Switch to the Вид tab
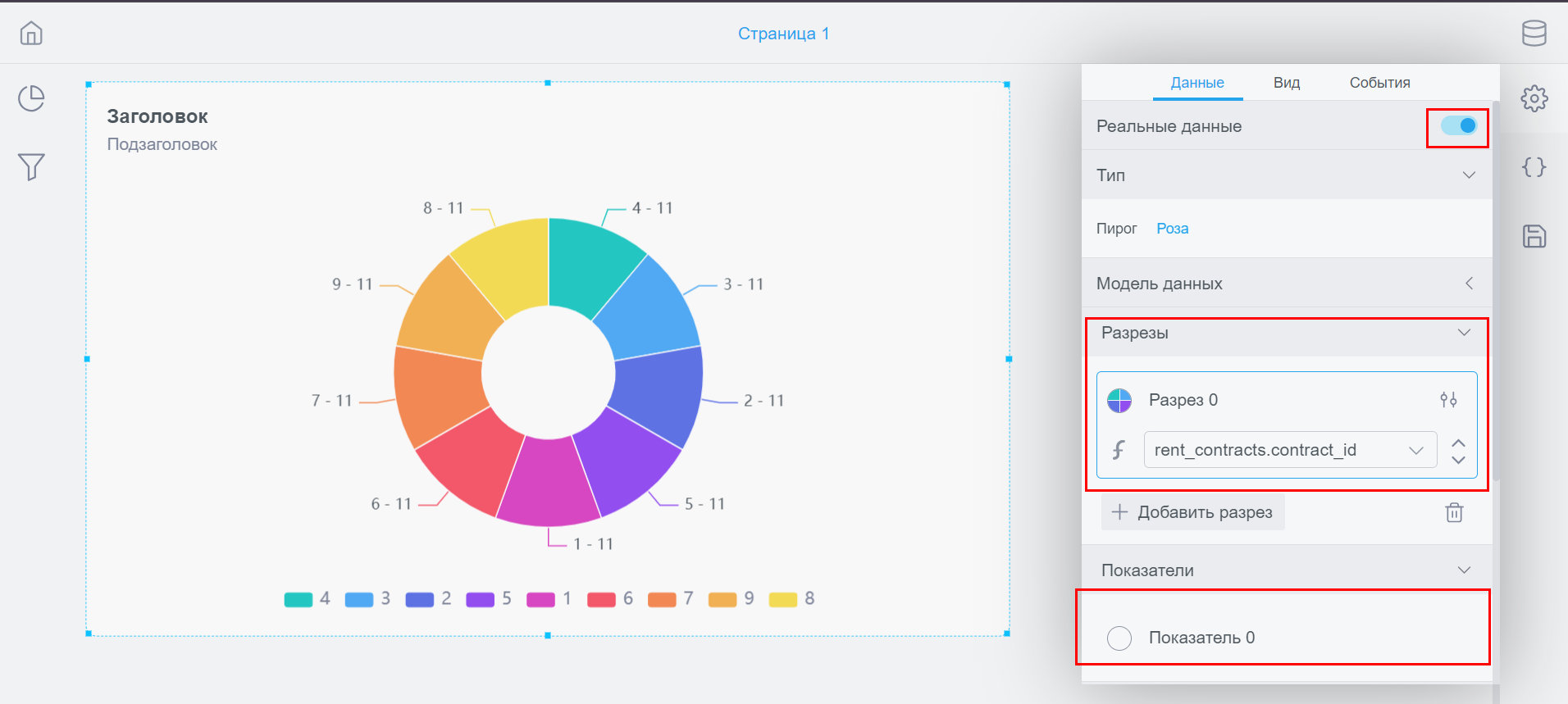This screenshot has height=704, width=1568. tap(1286, 83)
